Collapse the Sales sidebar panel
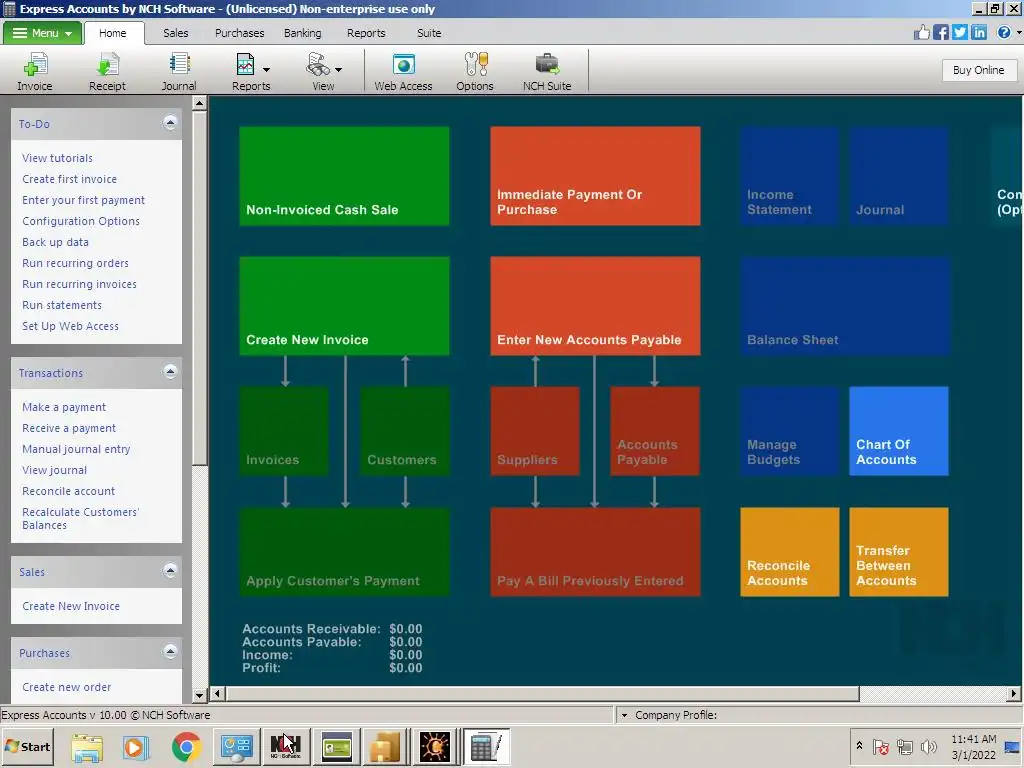Image resolution: width=1024 pixels, height=768 pixels. pyautogui.click(x=170, y=571)
